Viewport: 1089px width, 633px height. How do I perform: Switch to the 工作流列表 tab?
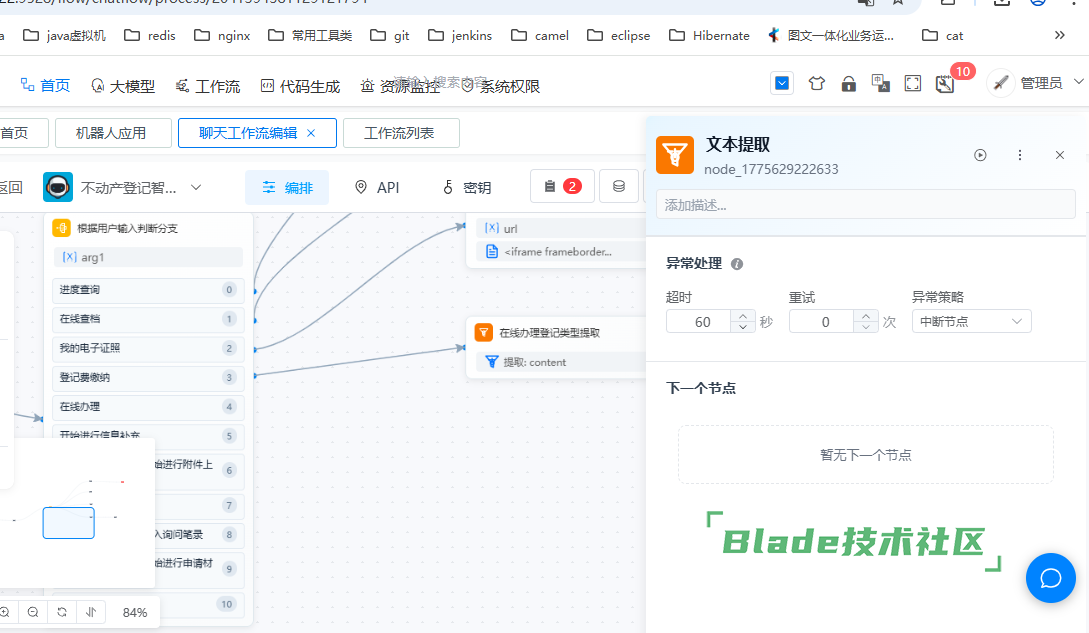point(401,133)
